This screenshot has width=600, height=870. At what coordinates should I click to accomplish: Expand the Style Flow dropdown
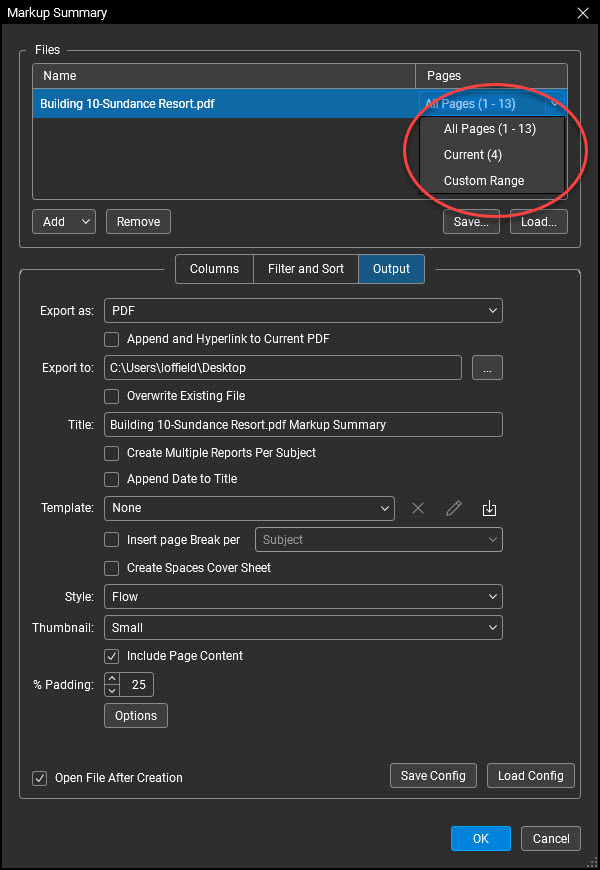point(303,596)
